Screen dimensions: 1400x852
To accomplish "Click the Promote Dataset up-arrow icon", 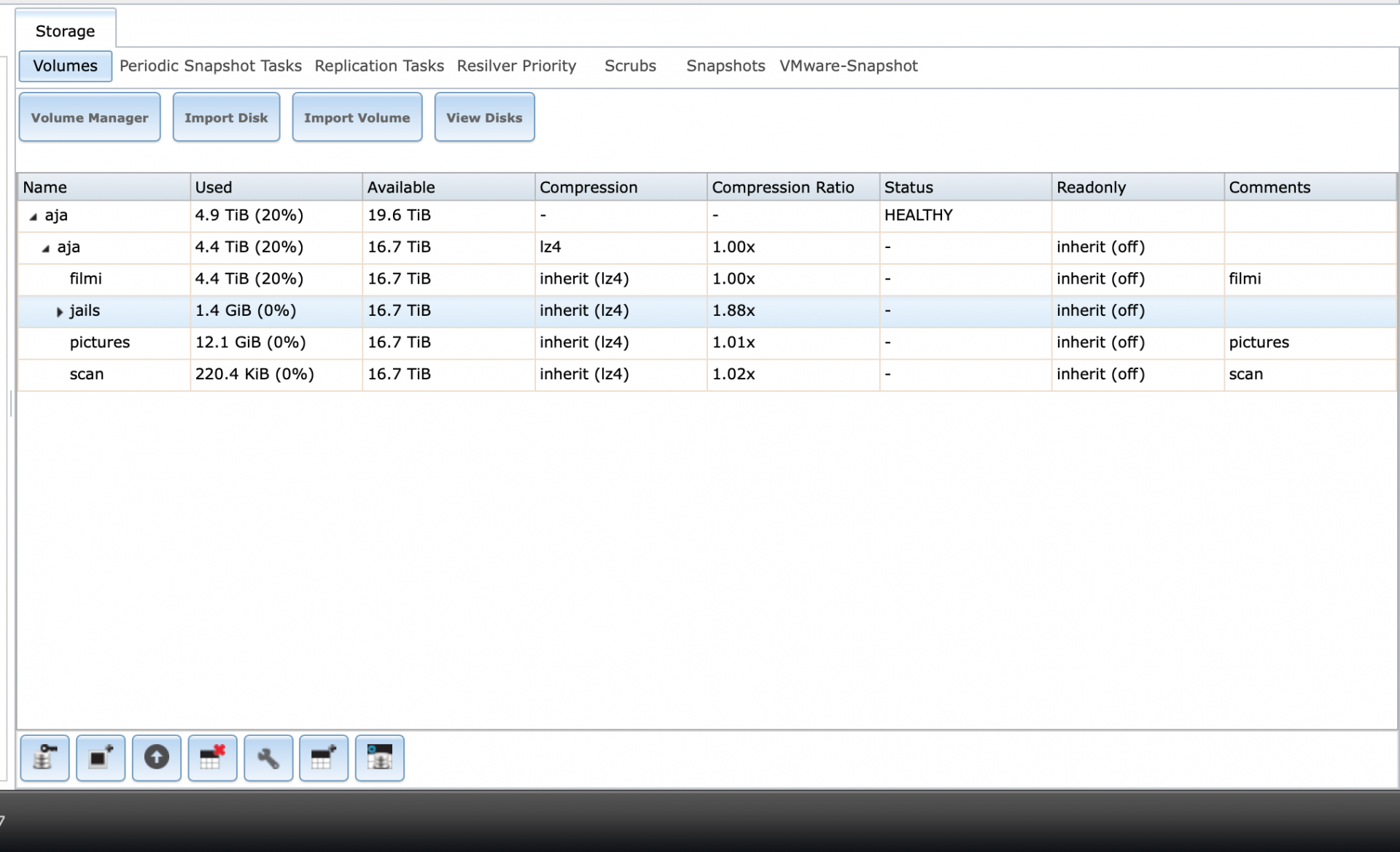I will (156, 758).
